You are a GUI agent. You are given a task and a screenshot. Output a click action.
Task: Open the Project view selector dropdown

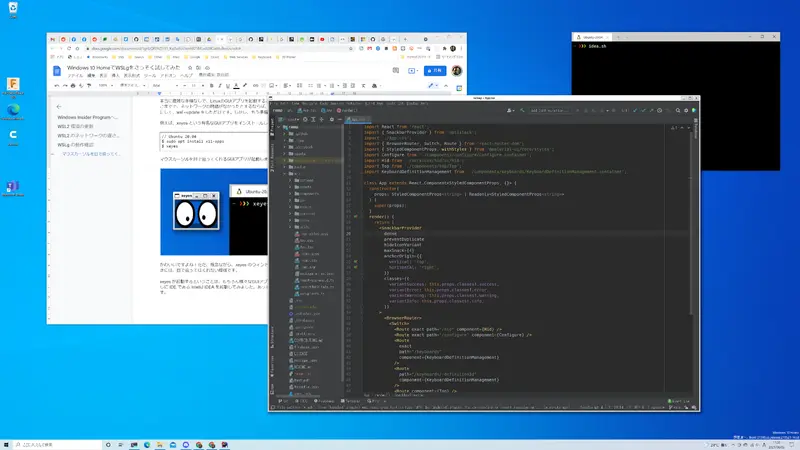[289, 119]
